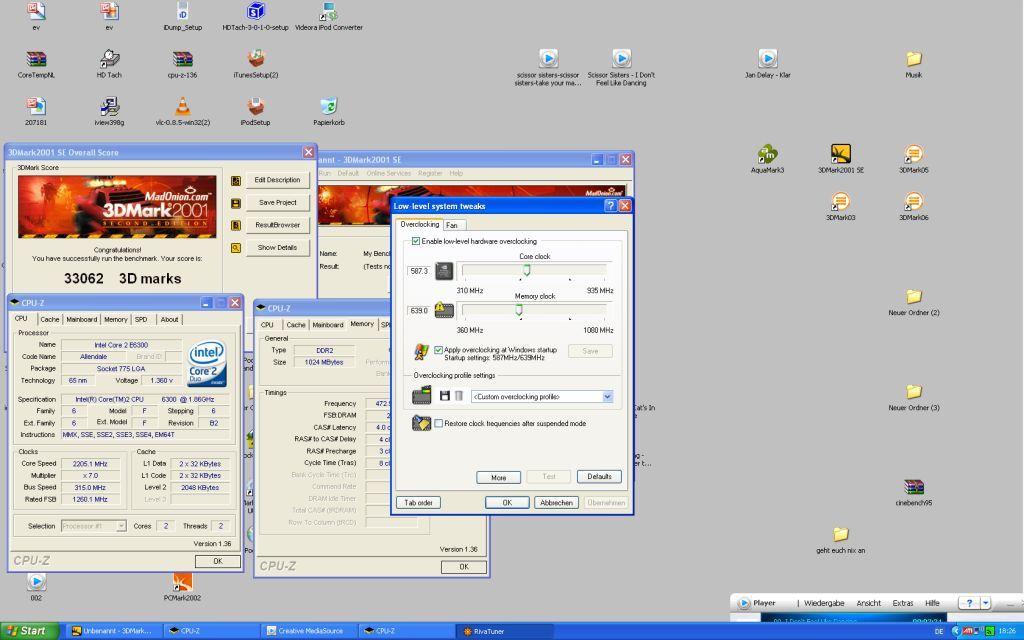
Task: Switch to RivaTuner in the taskbar
Action: (504, 632)
